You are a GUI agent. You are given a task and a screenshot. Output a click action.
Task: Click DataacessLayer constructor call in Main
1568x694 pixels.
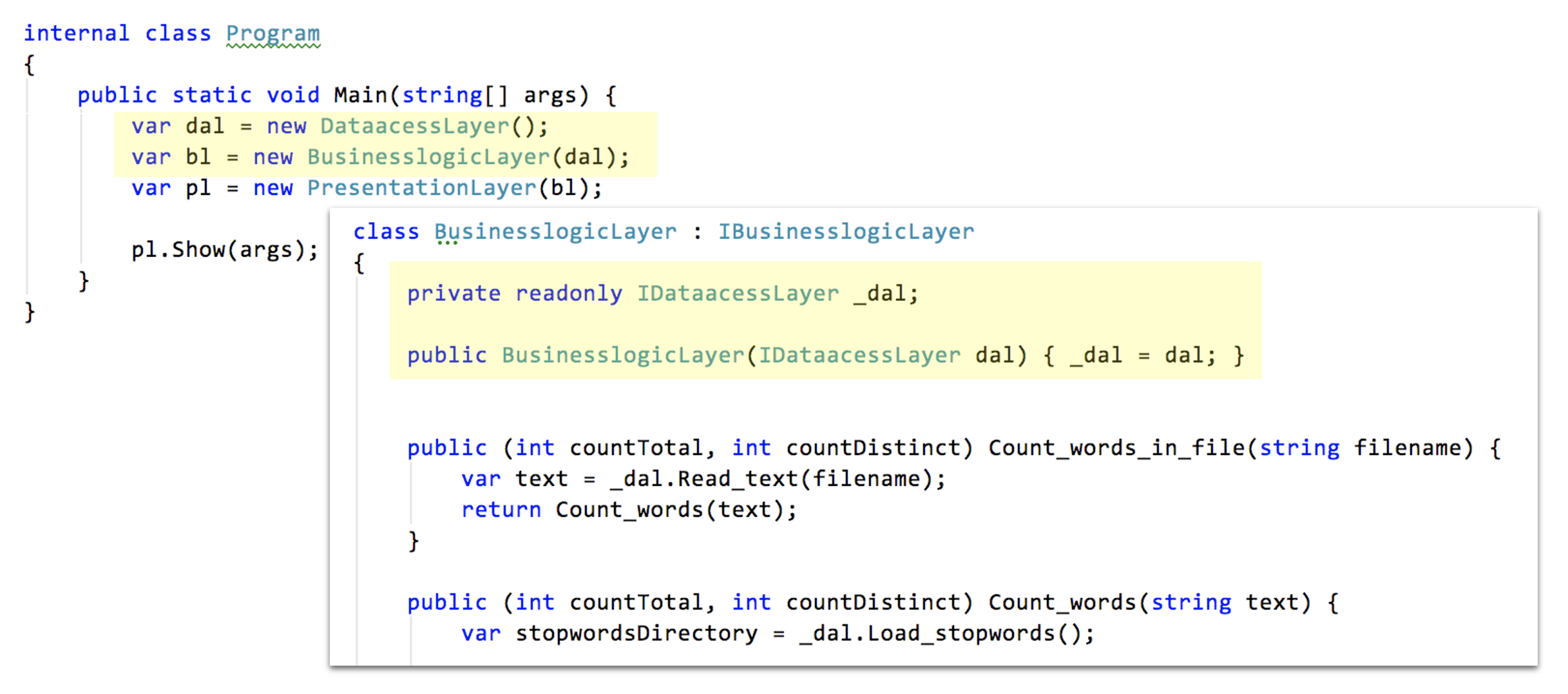tap(414, 126)
